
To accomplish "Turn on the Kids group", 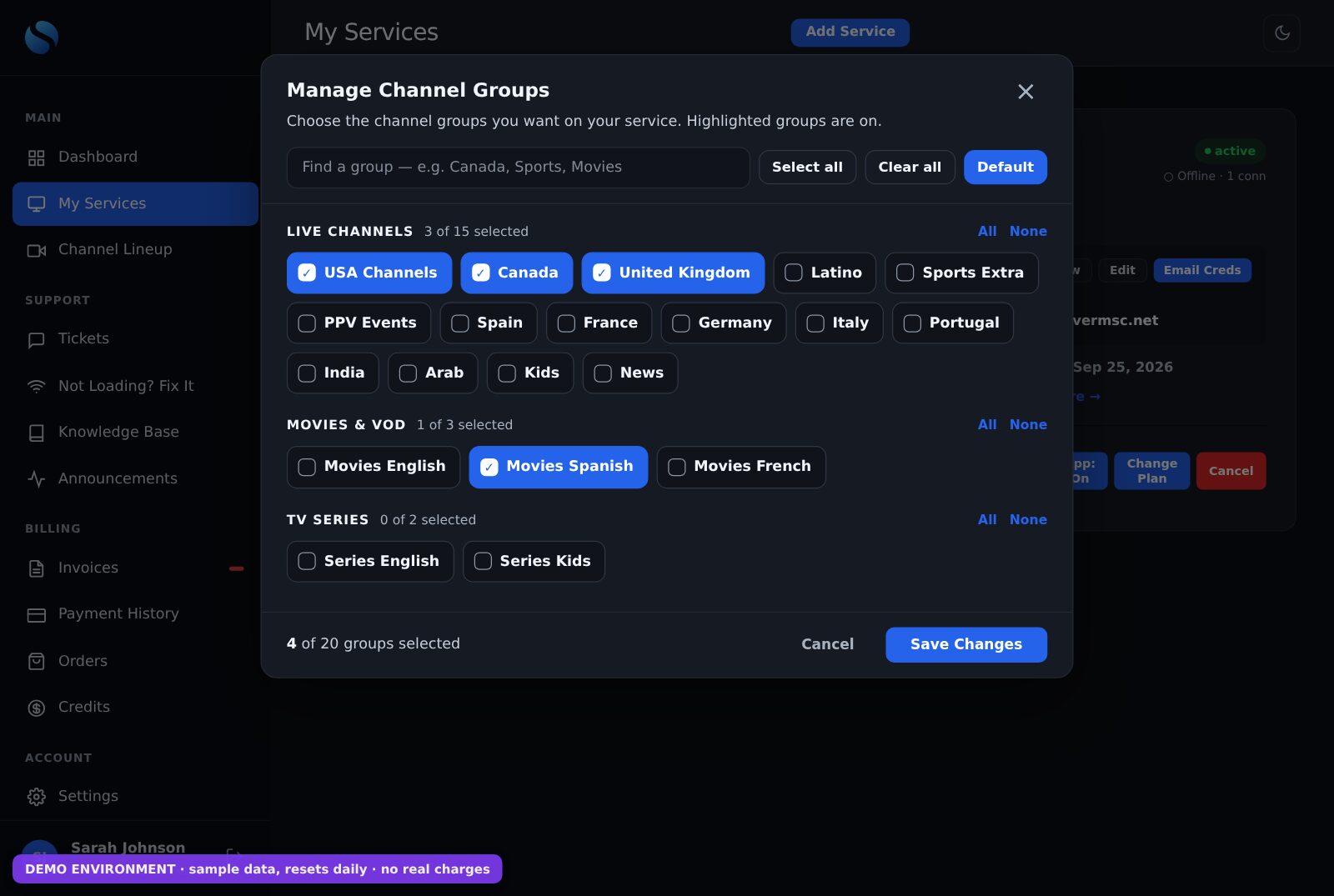I will 530,373.
